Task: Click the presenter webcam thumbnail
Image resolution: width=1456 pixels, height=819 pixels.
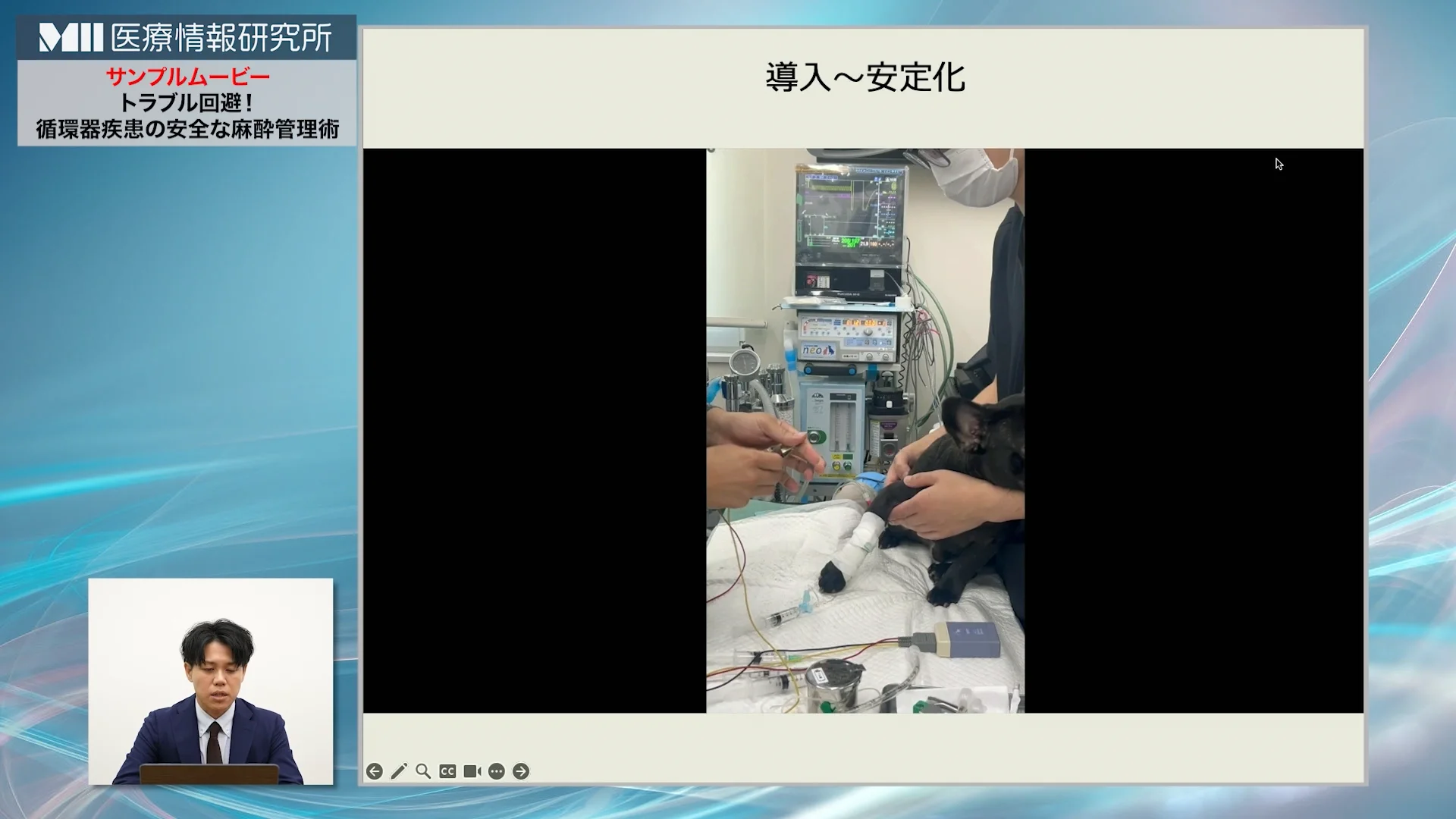Action: 211,681
